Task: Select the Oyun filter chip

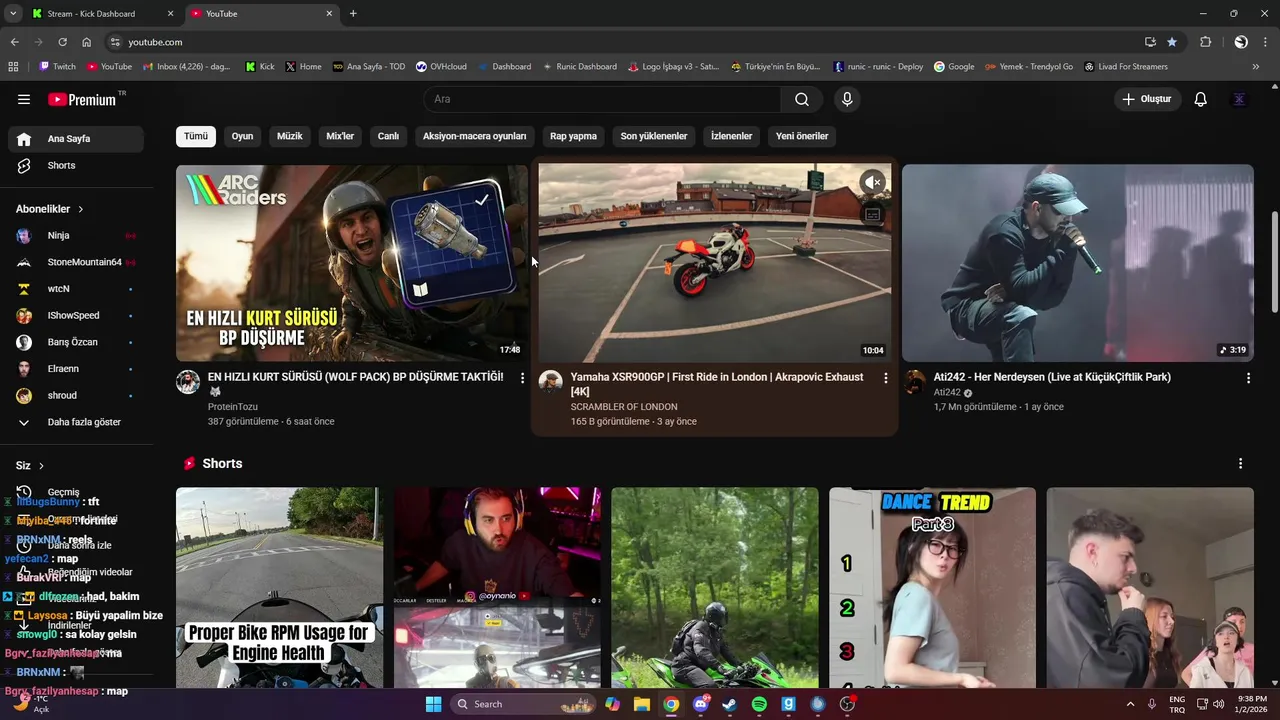Action: click(242, 136)
